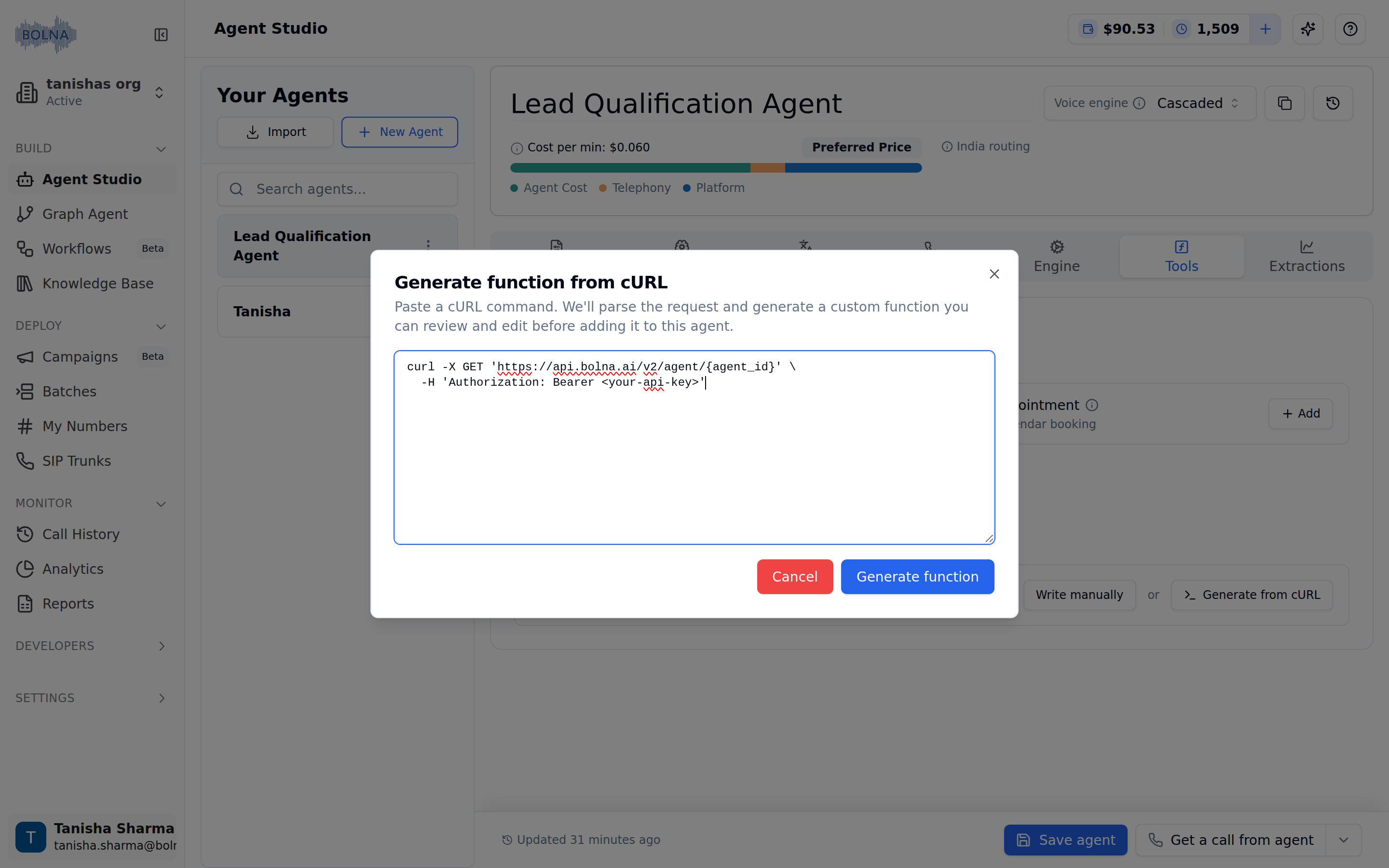Click Write manually button
The width and height of the screenshot is (1389, 868).
(x=1079, y=595)
